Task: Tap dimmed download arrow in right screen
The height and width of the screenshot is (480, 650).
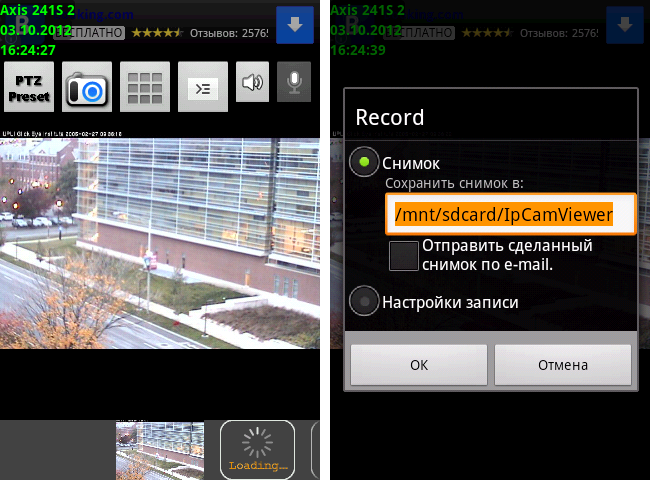Action: (x=625, y=25)
